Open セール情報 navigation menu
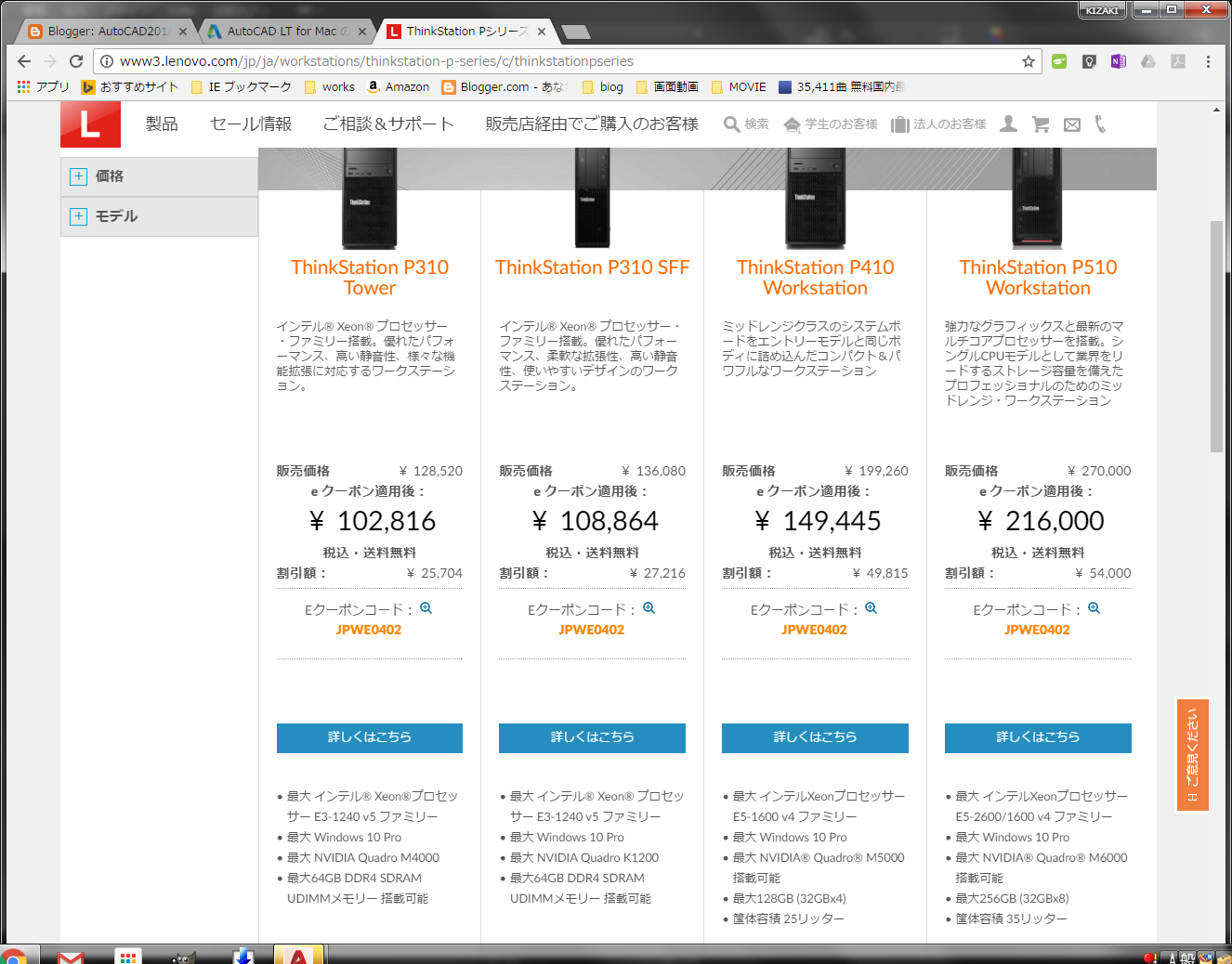 click(x=251, y=124)
